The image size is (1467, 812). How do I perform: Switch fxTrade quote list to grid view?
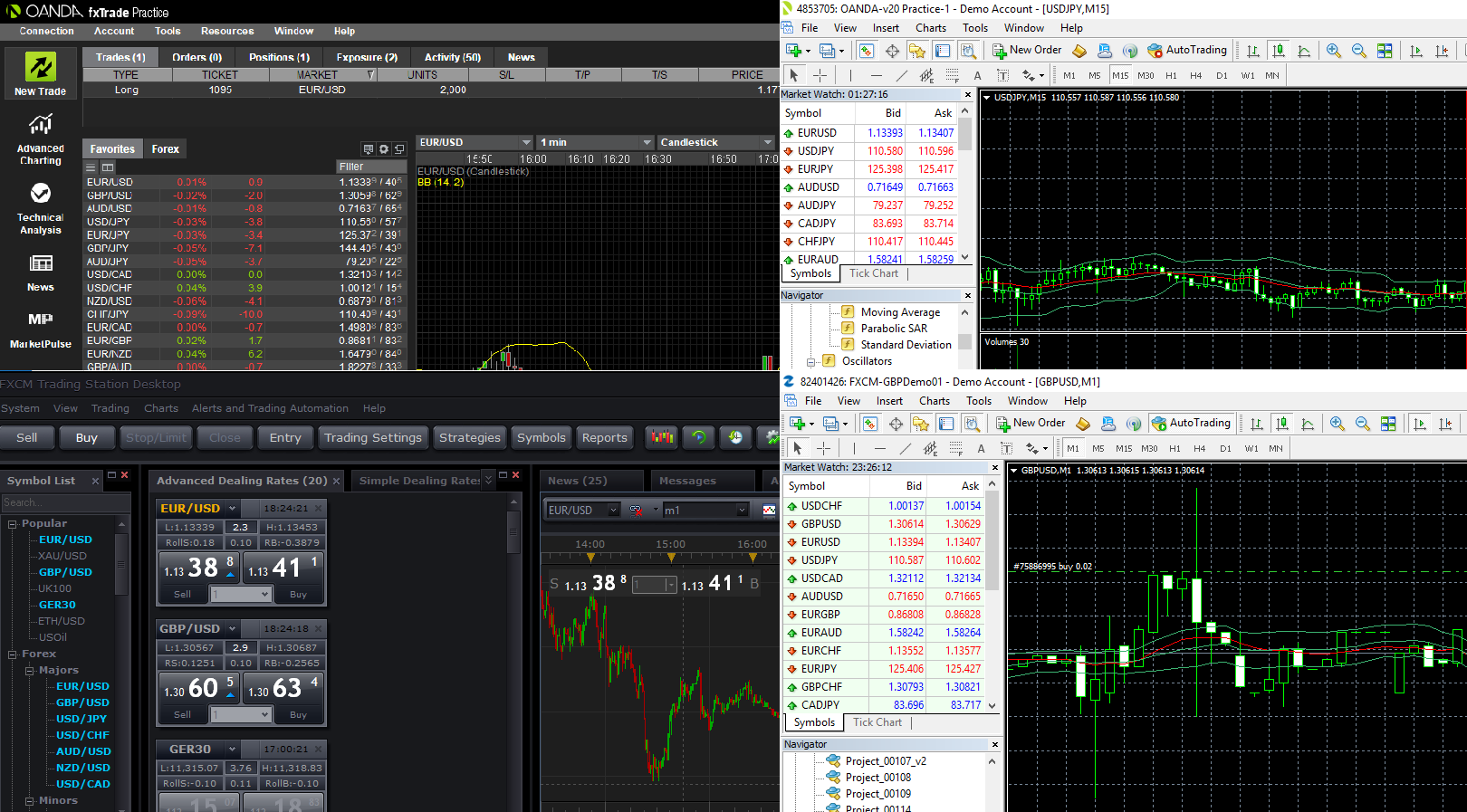(x=108, y=167)
